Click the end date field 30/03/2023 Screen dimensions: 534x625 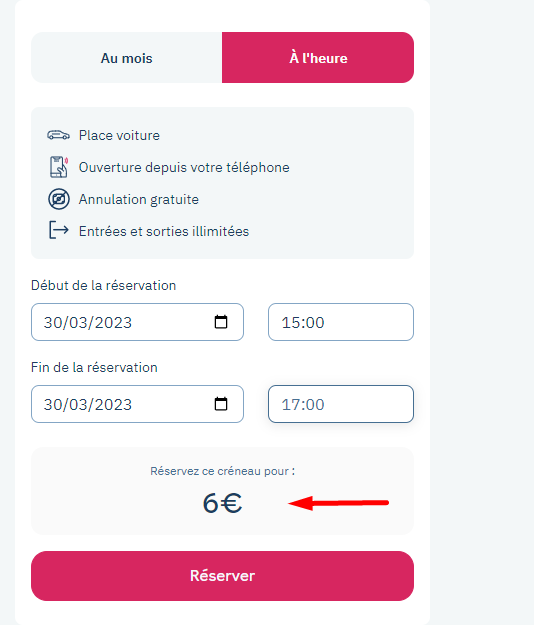coord(137,404)
